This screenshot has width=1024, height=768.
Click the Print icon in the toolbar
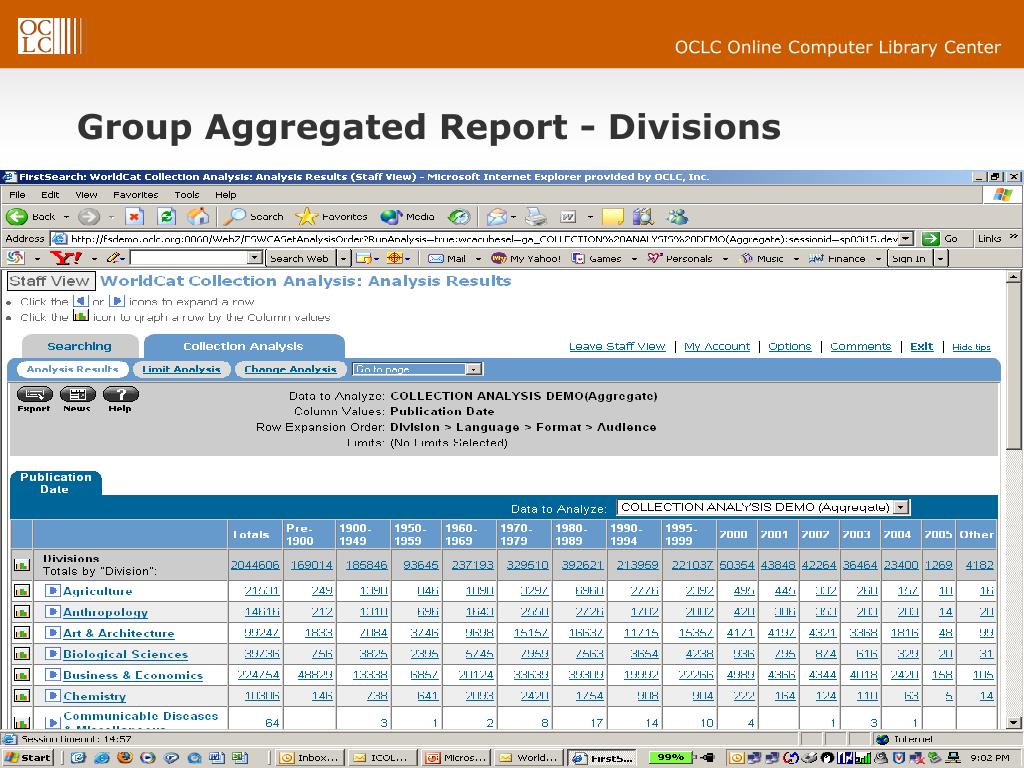pos(536,217)
